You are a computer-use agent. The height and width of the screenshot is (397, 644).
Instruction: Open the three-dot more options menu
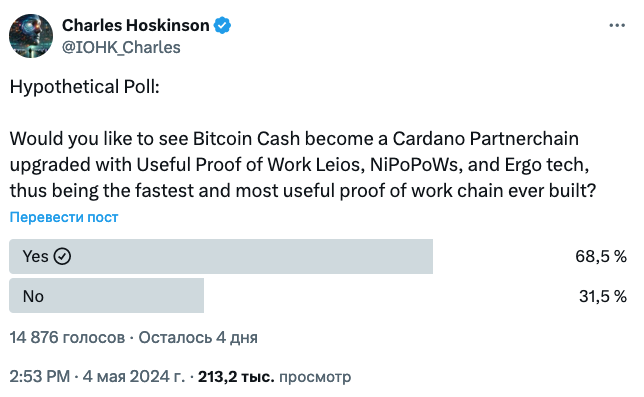tap(617, 25)
